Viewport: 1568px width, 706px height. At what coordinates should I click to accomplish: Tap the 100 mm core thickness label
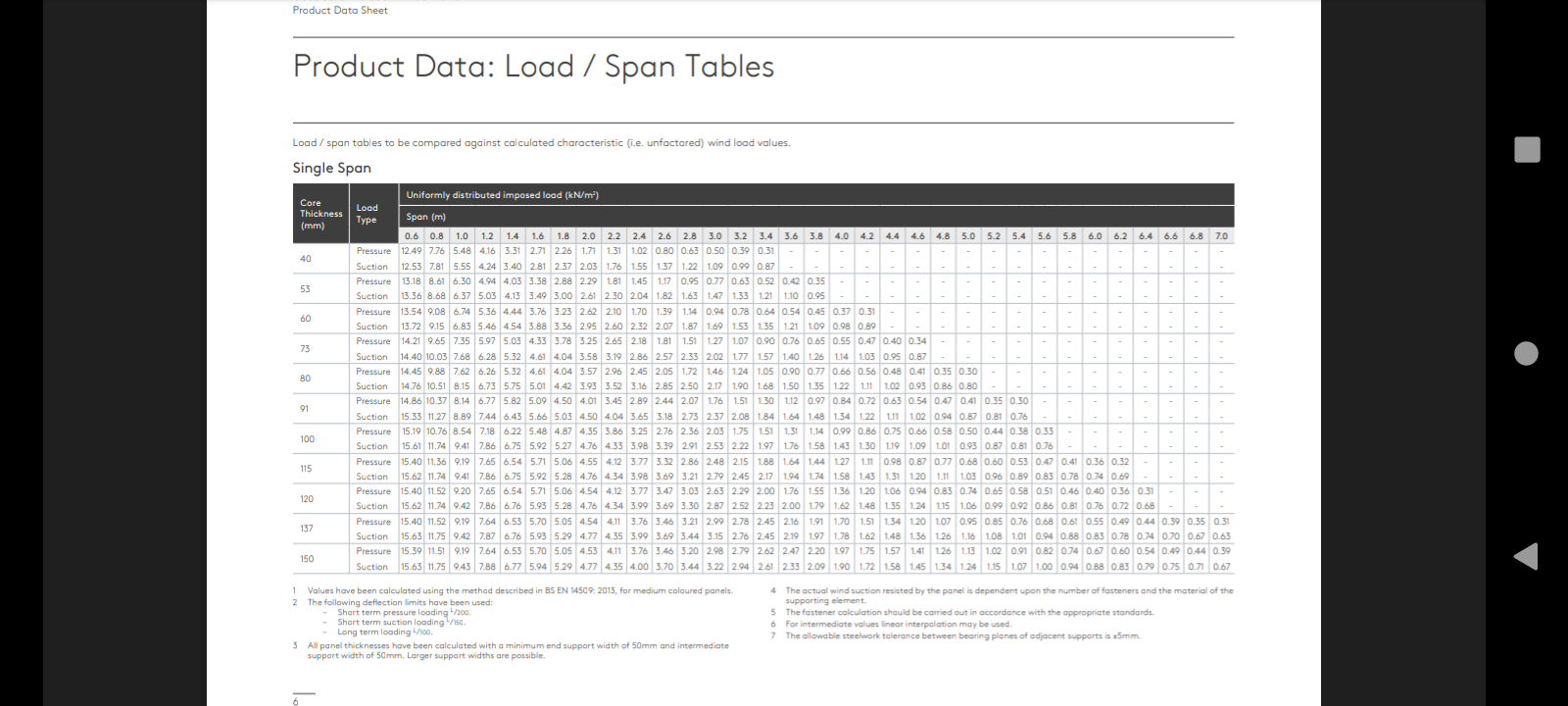coord(307,439)
